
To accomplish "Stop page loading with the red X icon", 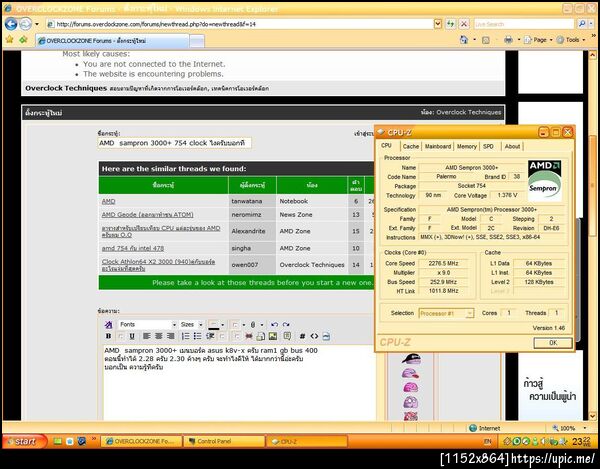I will [464, 24].
